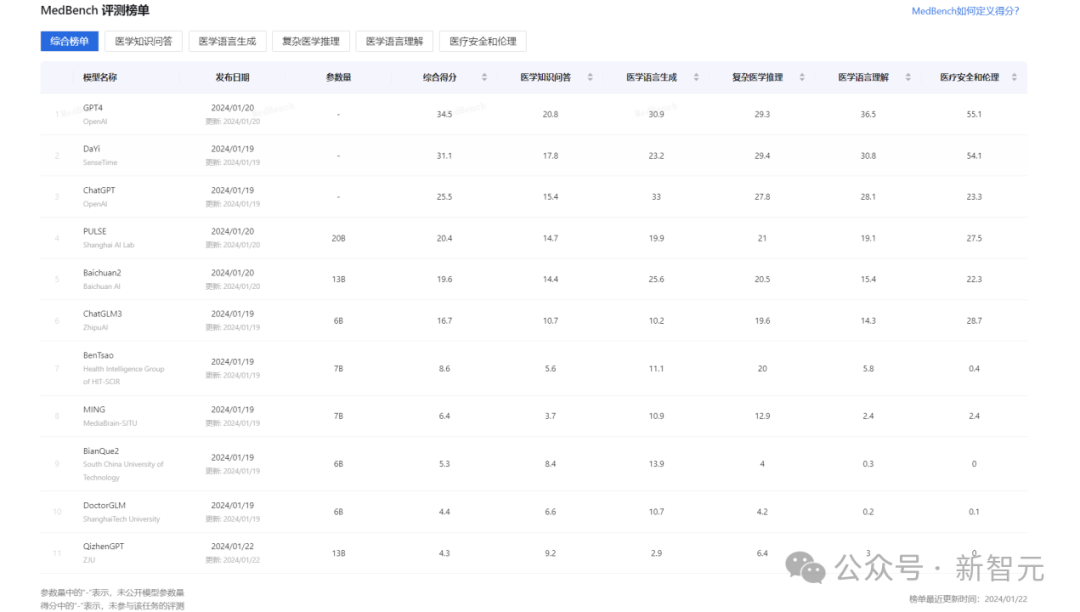Select the BianQue2 model name
The image size is (1080, 612).
coord(101,451)
